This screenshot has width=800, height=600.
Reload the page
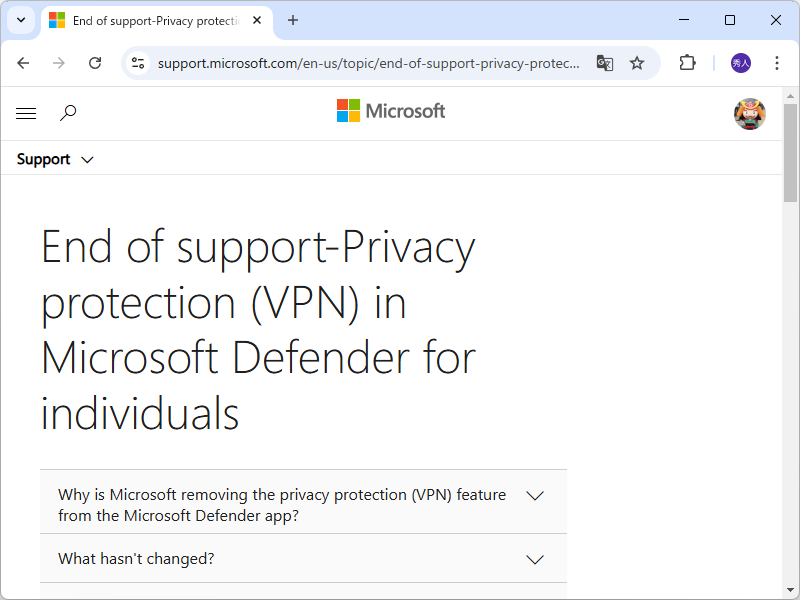click(95, 63)
